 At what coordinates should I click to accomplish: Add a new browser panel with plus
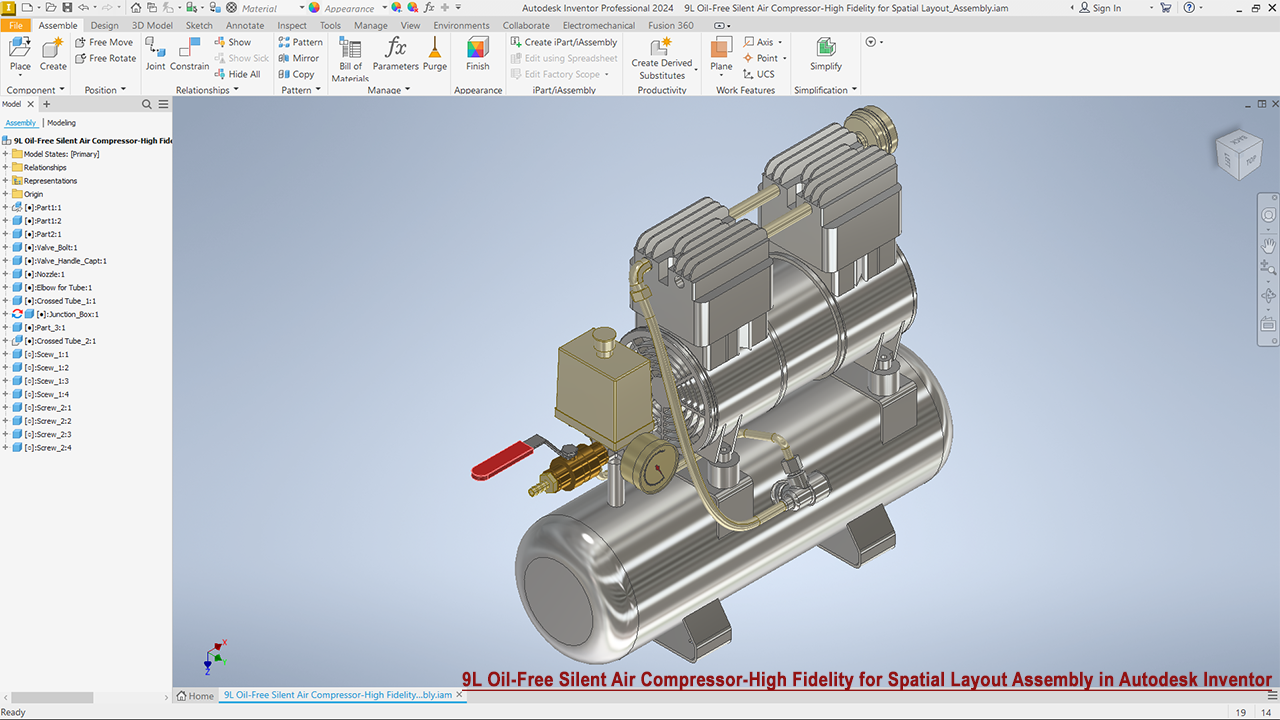coord(46,104)
